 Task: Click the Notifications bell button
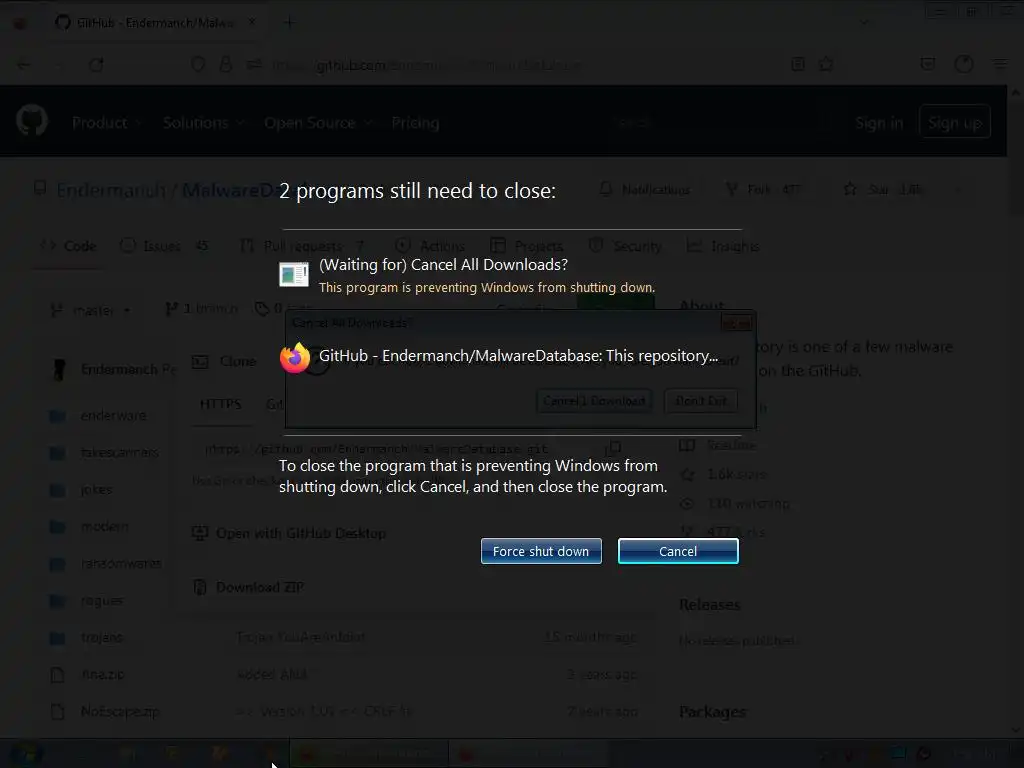point(645,189)
